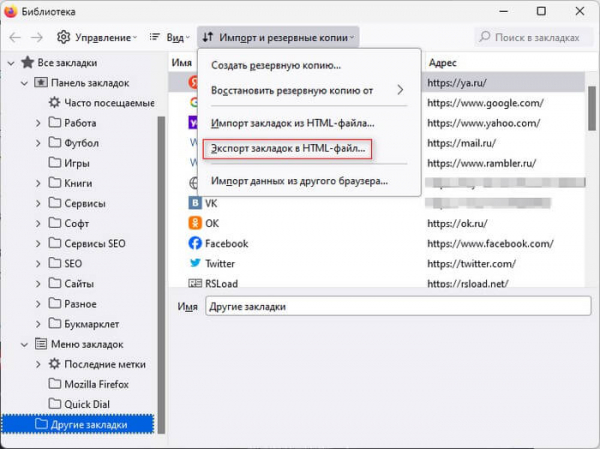
Task: Click the https://ok.ru/ address
Action: coord(457,224)
